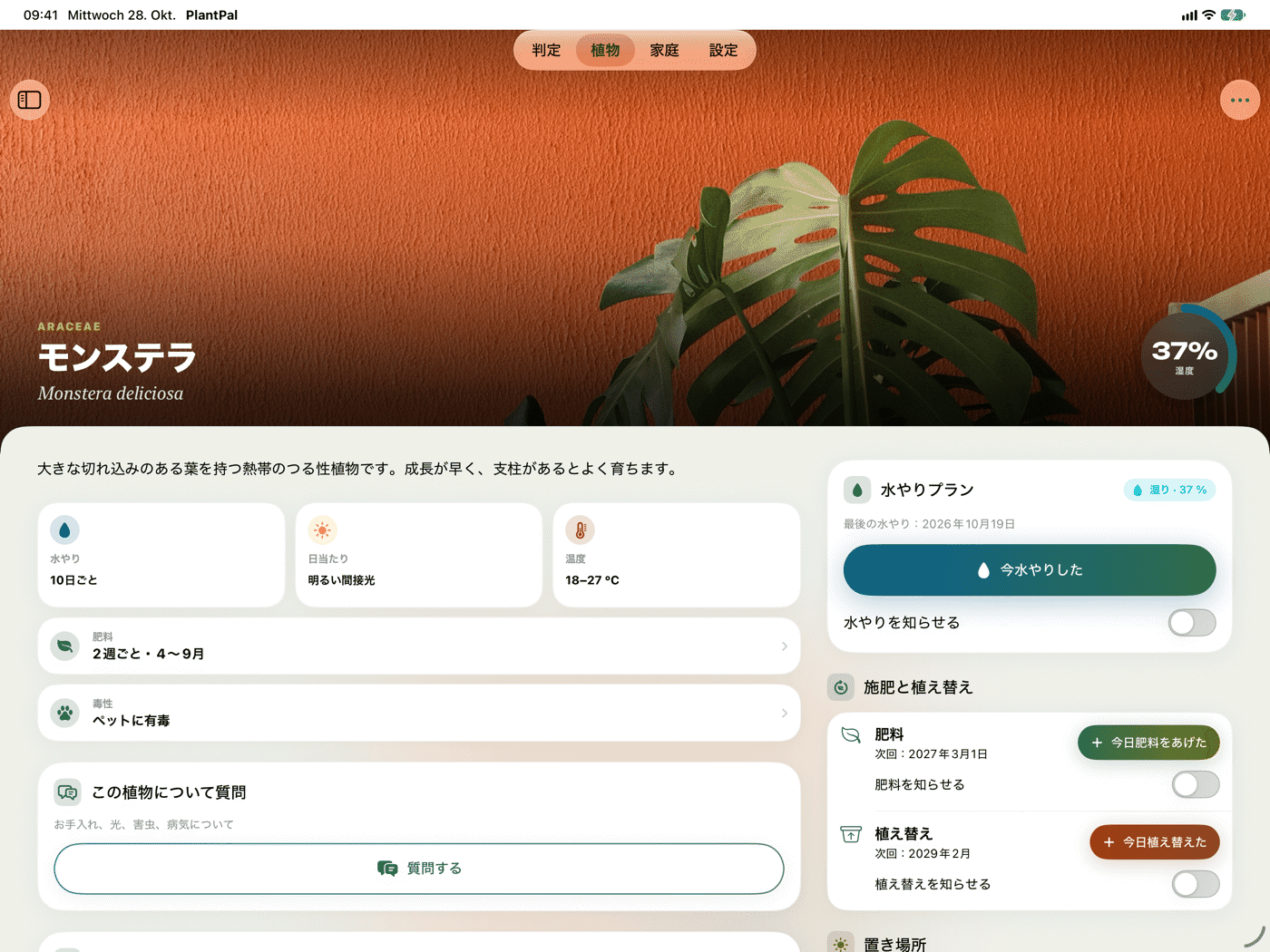Expand the 肥料 2週ごと row chevron
The image size is (1270, 952).
point(785,646)
